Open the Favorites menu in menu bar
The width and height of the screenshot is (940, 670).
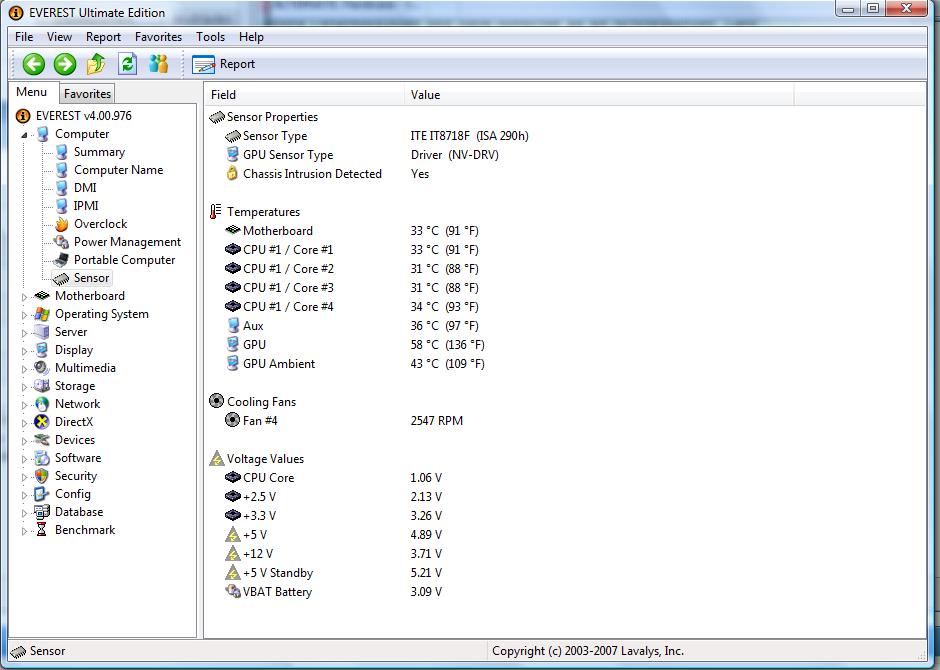click(x=158, y=37)
